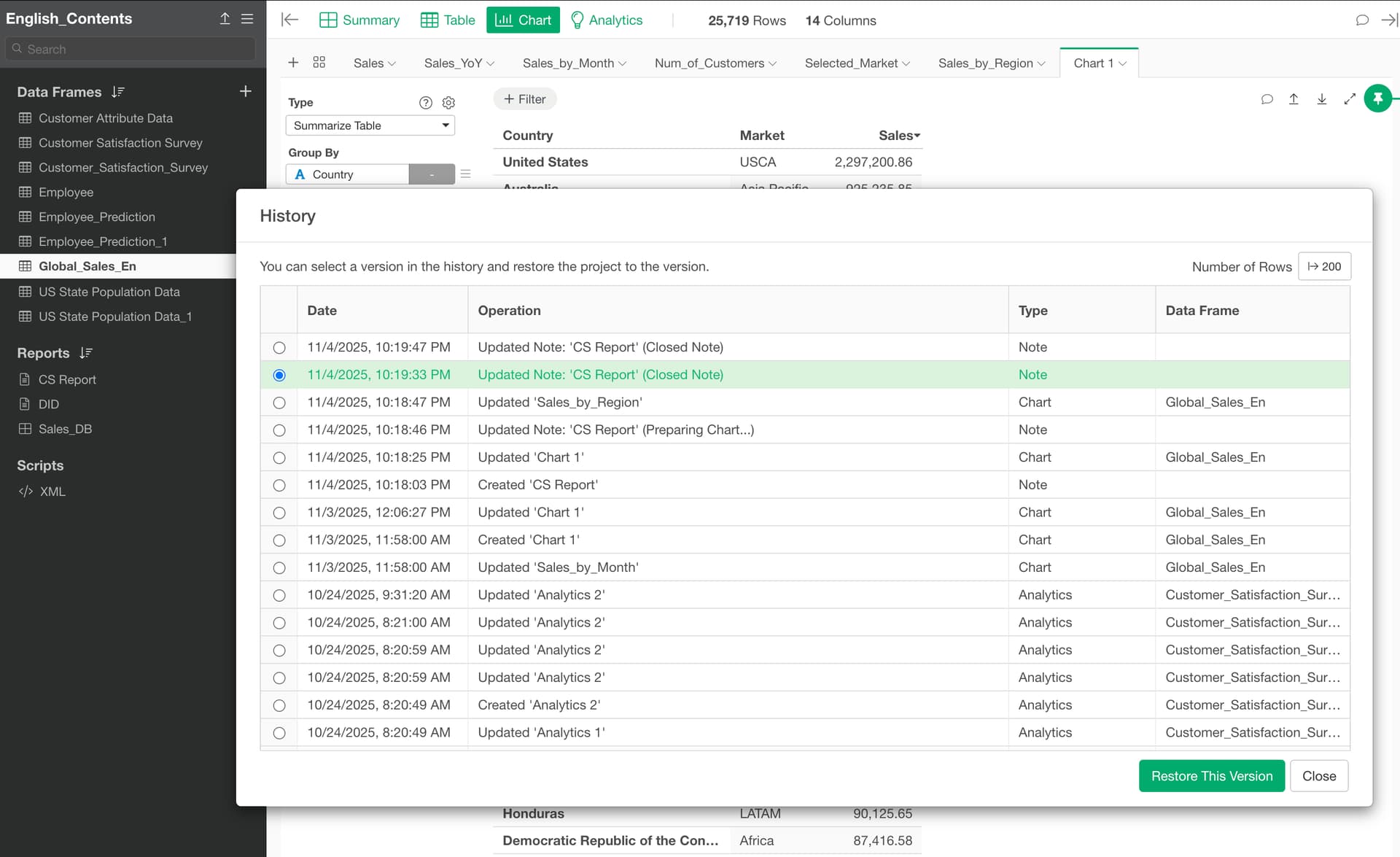Select the 10:19:47 PM history version radio
The width and height of the screenshot is (1400, 857).
click(x=279, y=348)
